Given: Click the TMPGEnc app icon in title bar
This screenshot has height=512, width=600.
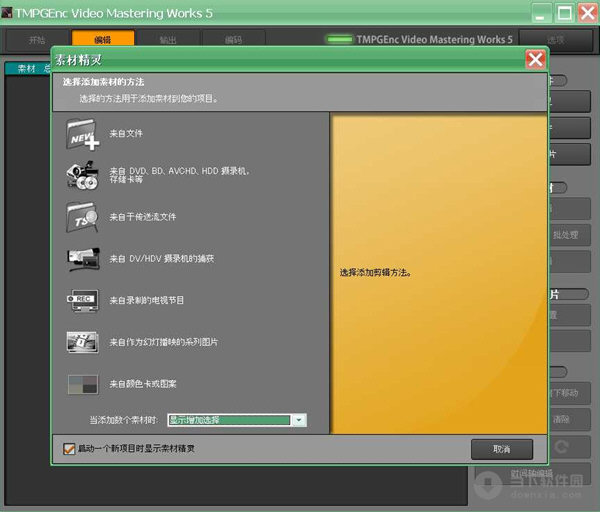Looking at the screenshot, I should click(7, 13).
